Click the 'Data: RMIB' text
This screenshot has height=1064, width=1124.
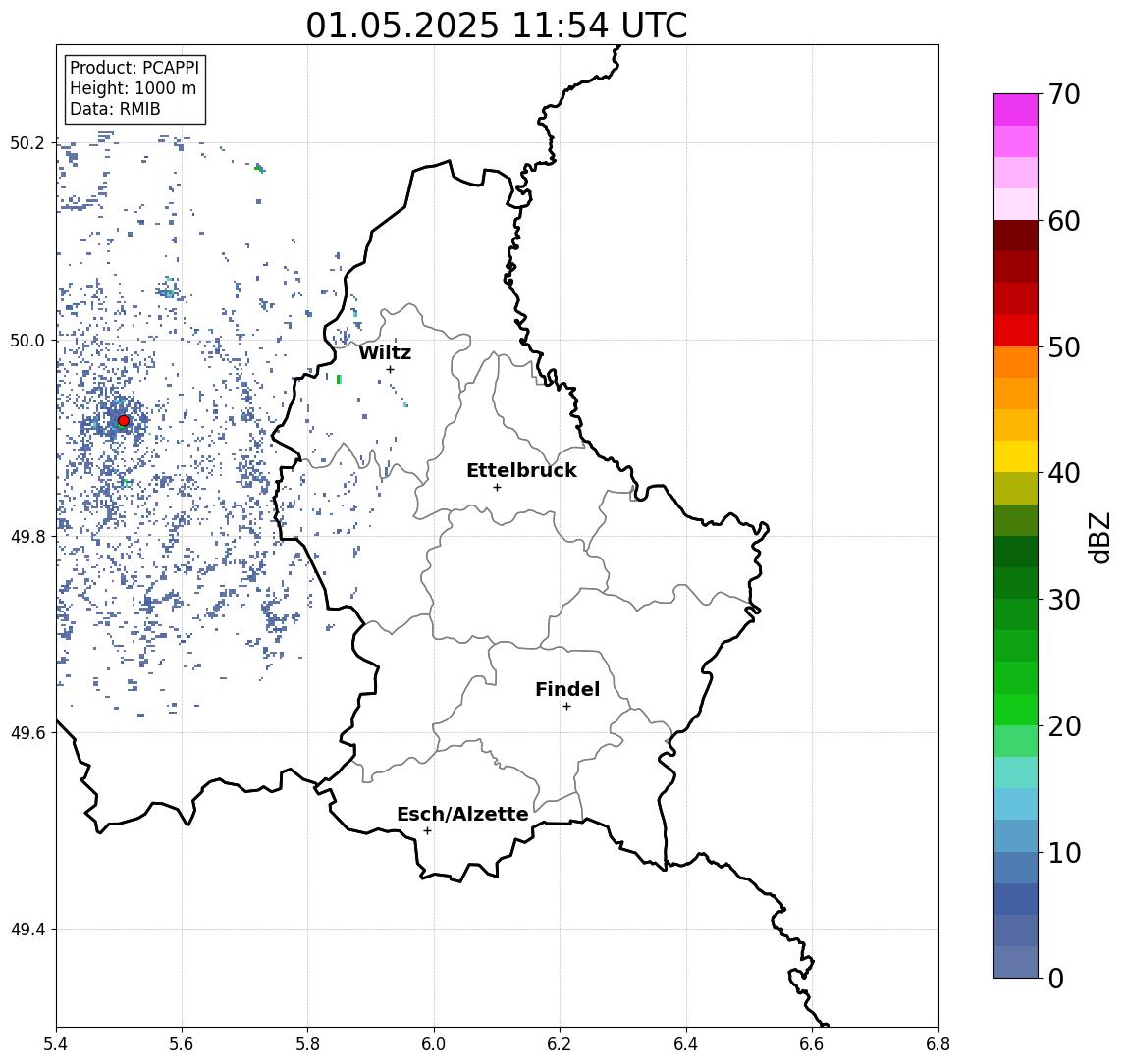(116, 109)
